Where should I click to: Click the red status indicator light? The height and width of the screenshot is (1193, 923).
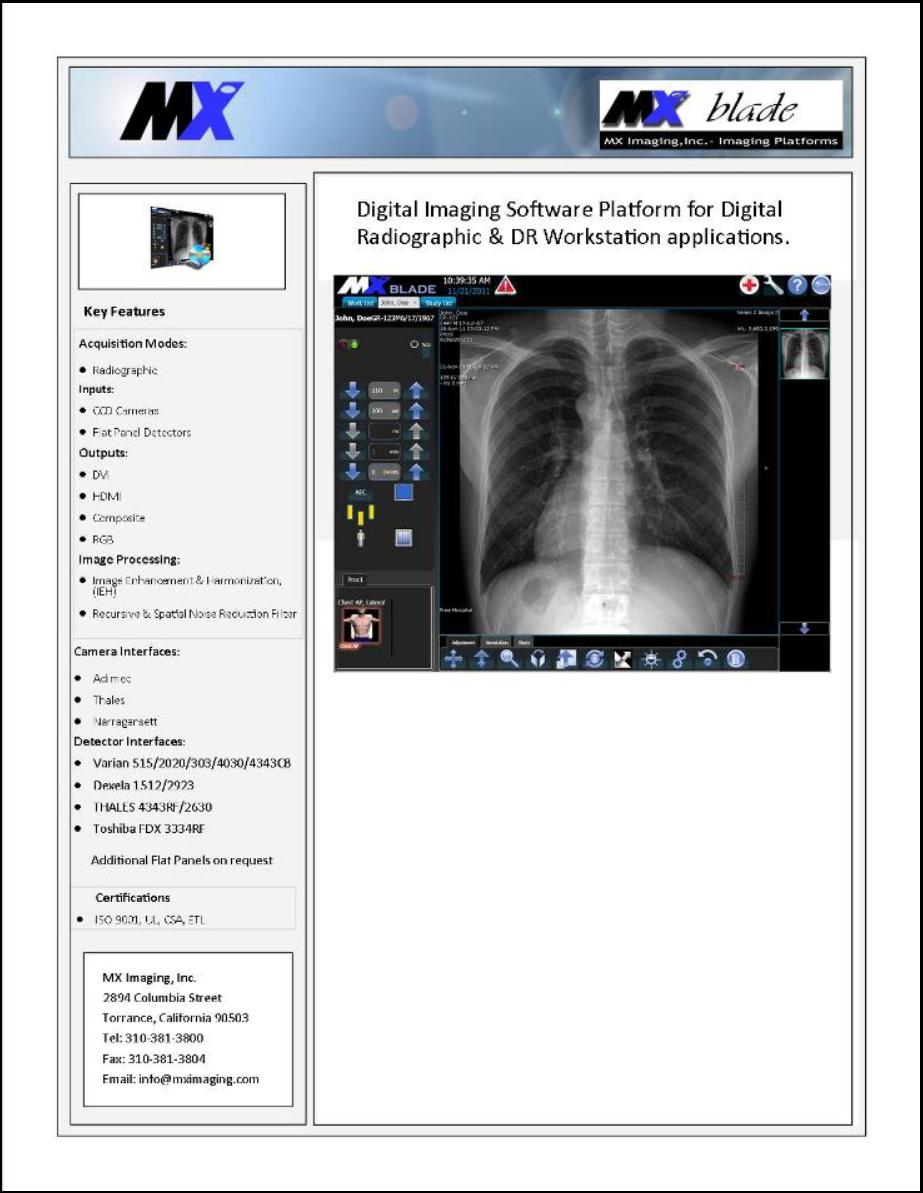pyautogui.click(x=344, y=345)
